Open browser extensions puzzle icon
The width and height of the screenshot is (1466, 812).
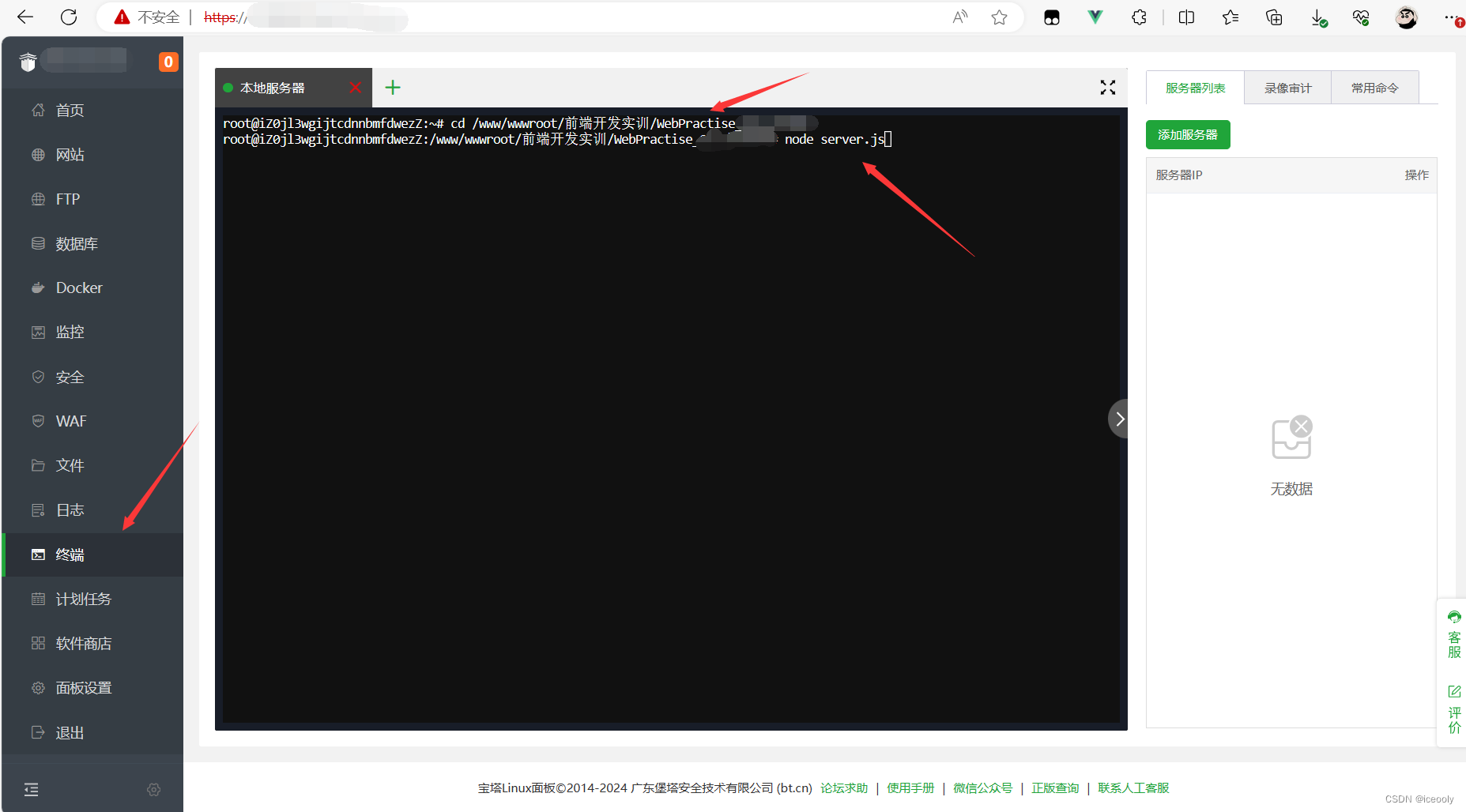(x=1139, y=17)
